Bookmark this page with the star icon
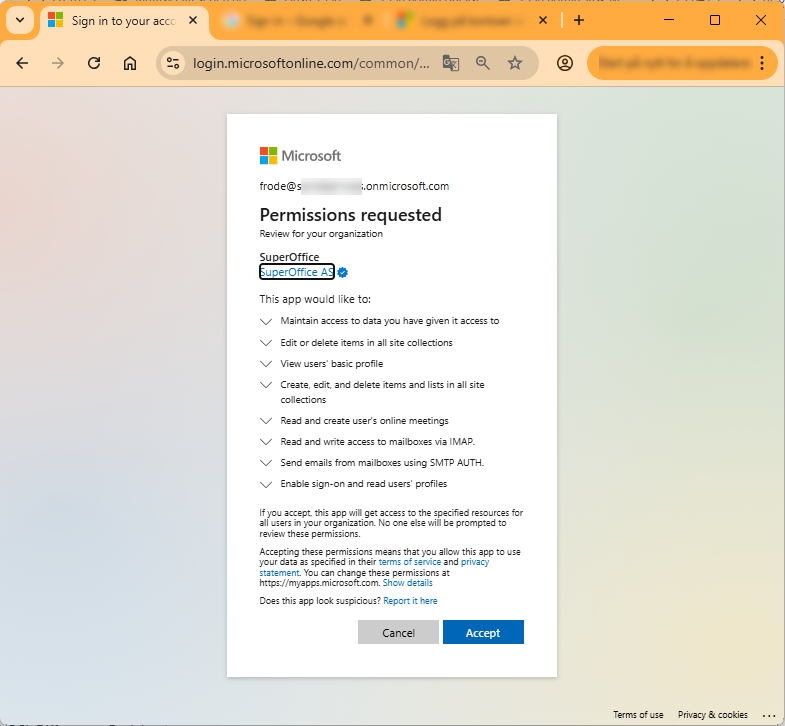 coord(515,63)
